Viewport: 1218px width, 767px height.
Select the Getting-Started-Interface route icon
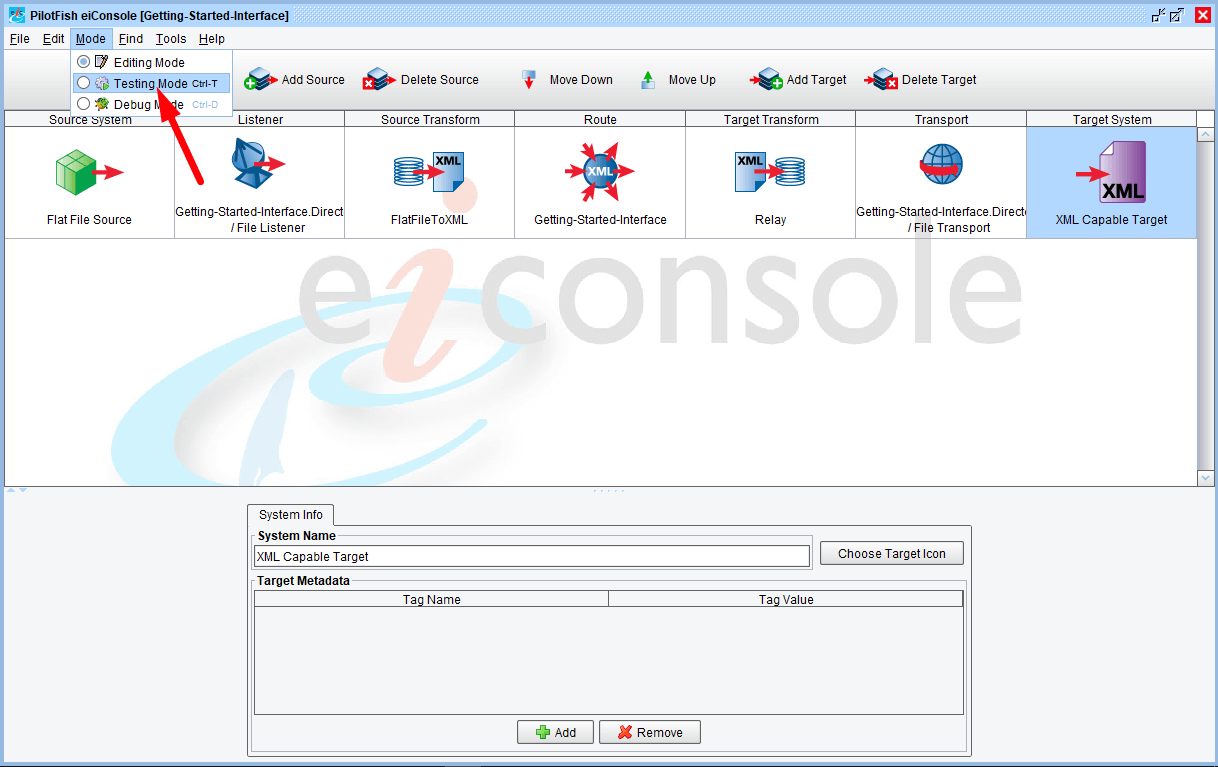[600, 172]
